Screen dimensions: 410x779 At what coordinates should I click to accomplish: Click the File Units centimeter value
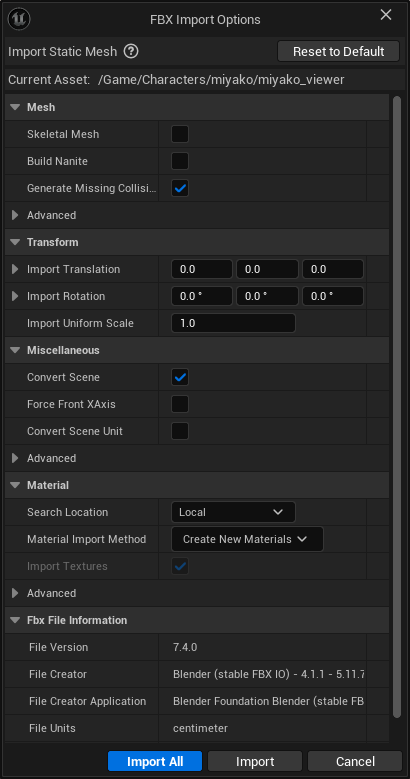200,728
